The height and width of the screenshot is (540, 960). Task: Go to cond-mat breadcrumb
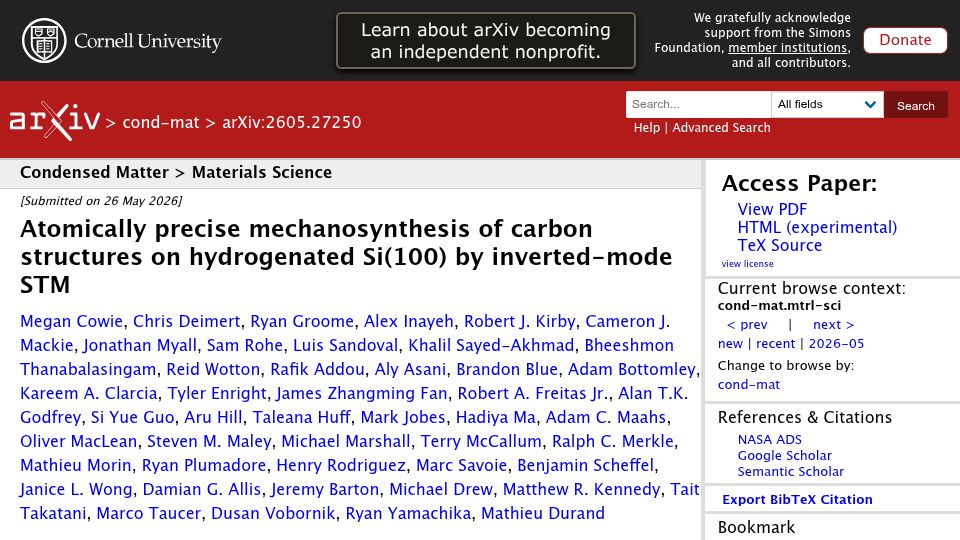pyautogui.click(x=160, y=122)
